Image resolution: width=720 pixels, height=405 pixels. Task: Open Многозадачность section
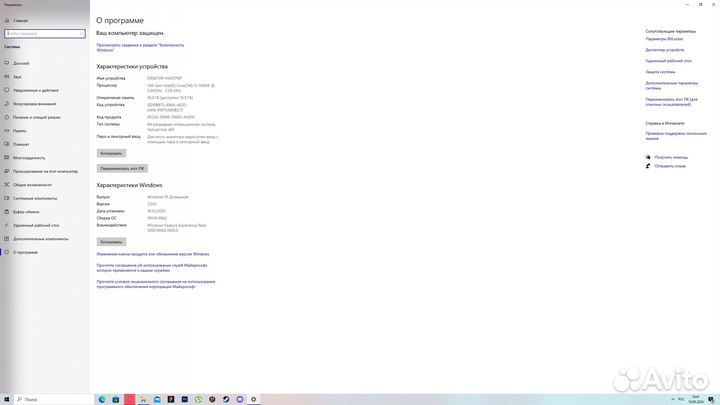tap(29, 158)
